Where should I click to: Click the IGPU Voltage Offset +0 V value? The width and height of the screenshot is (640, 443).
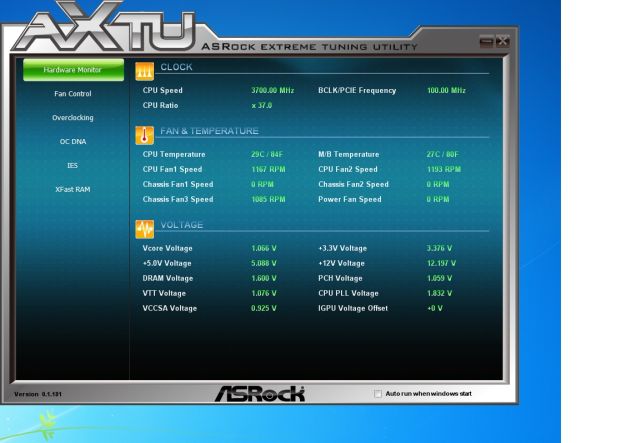pos(435,308)
